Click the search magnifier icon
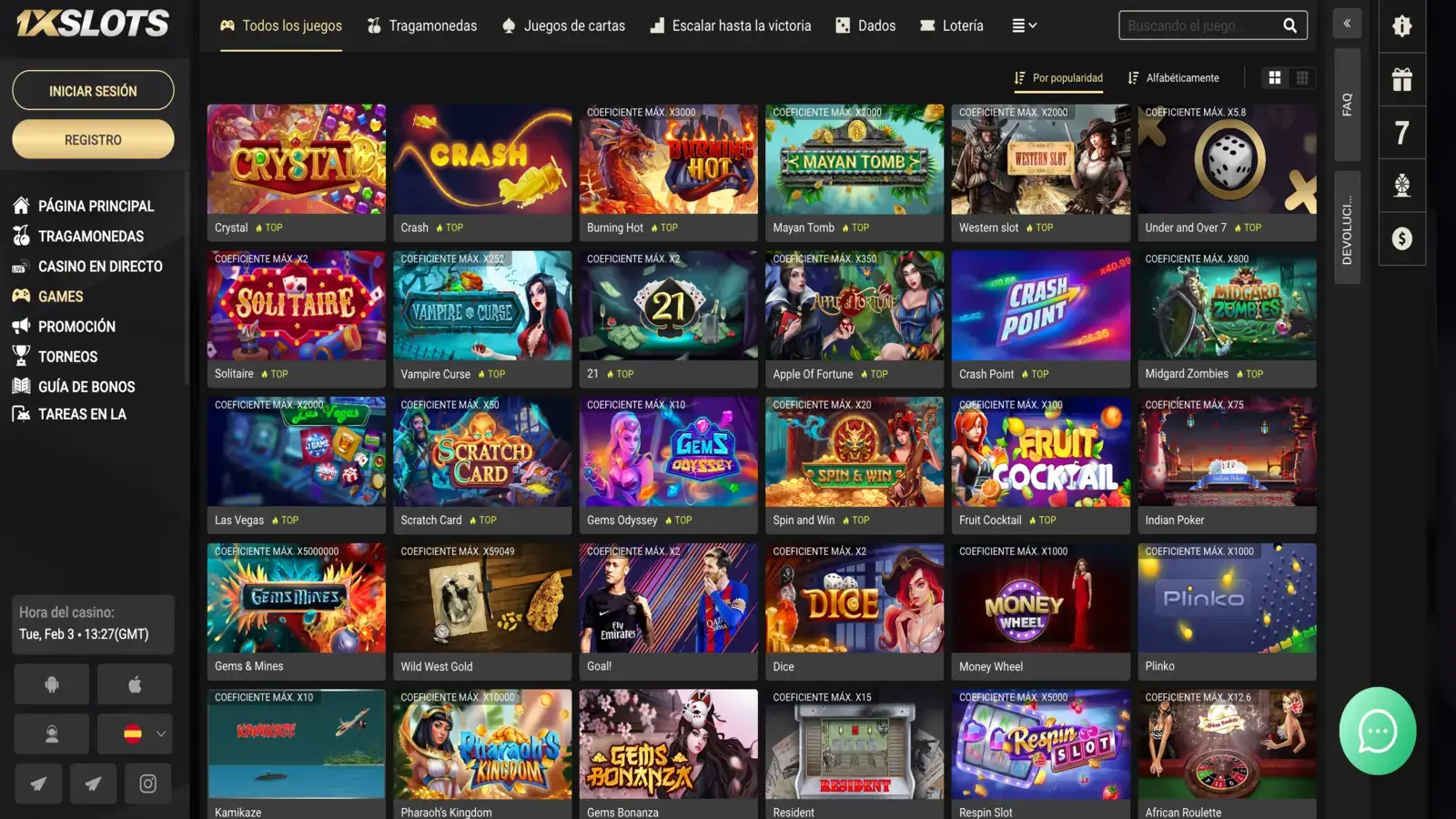 click(x=1289, y=25)
